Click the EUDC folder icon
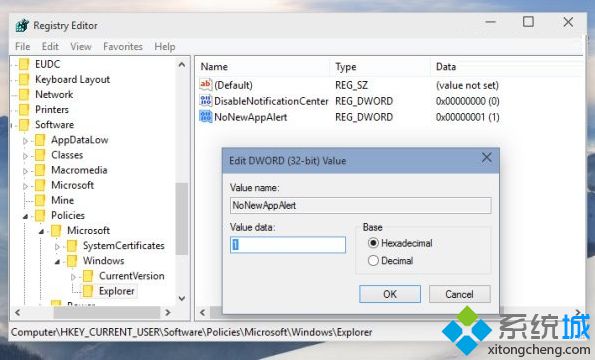This screenshot has height=360, width=595. (24, 64)
